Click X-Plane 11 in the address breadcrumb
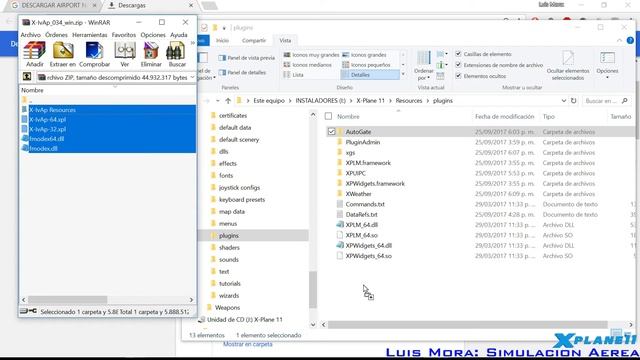This screenshot has height=360, width=640. (x=371, y=100)
